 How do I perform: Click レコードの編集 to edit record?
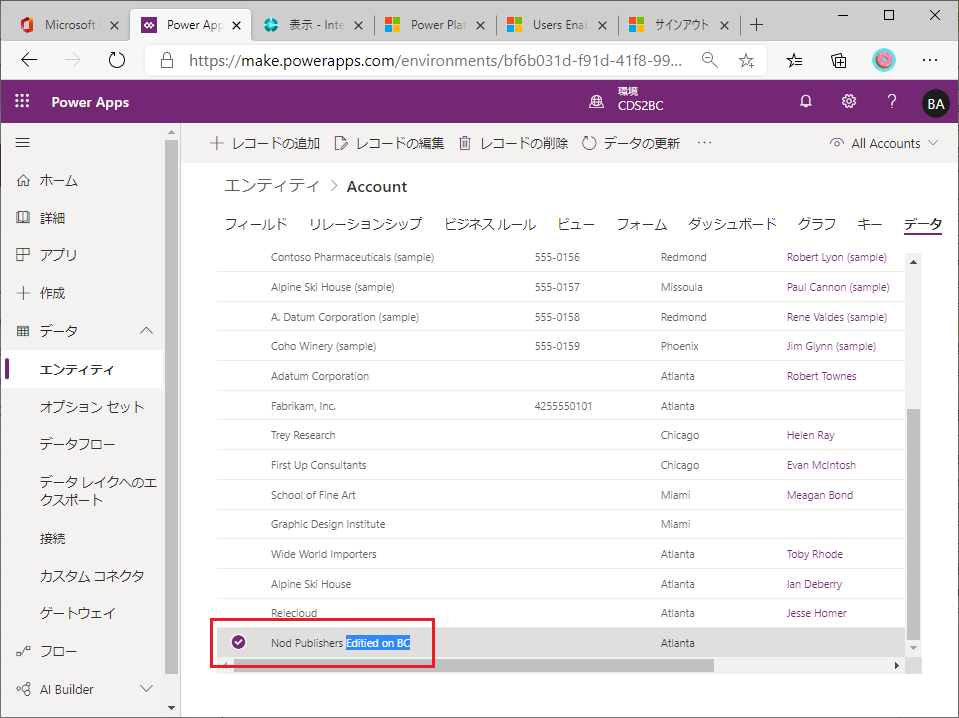click(389, 143)
